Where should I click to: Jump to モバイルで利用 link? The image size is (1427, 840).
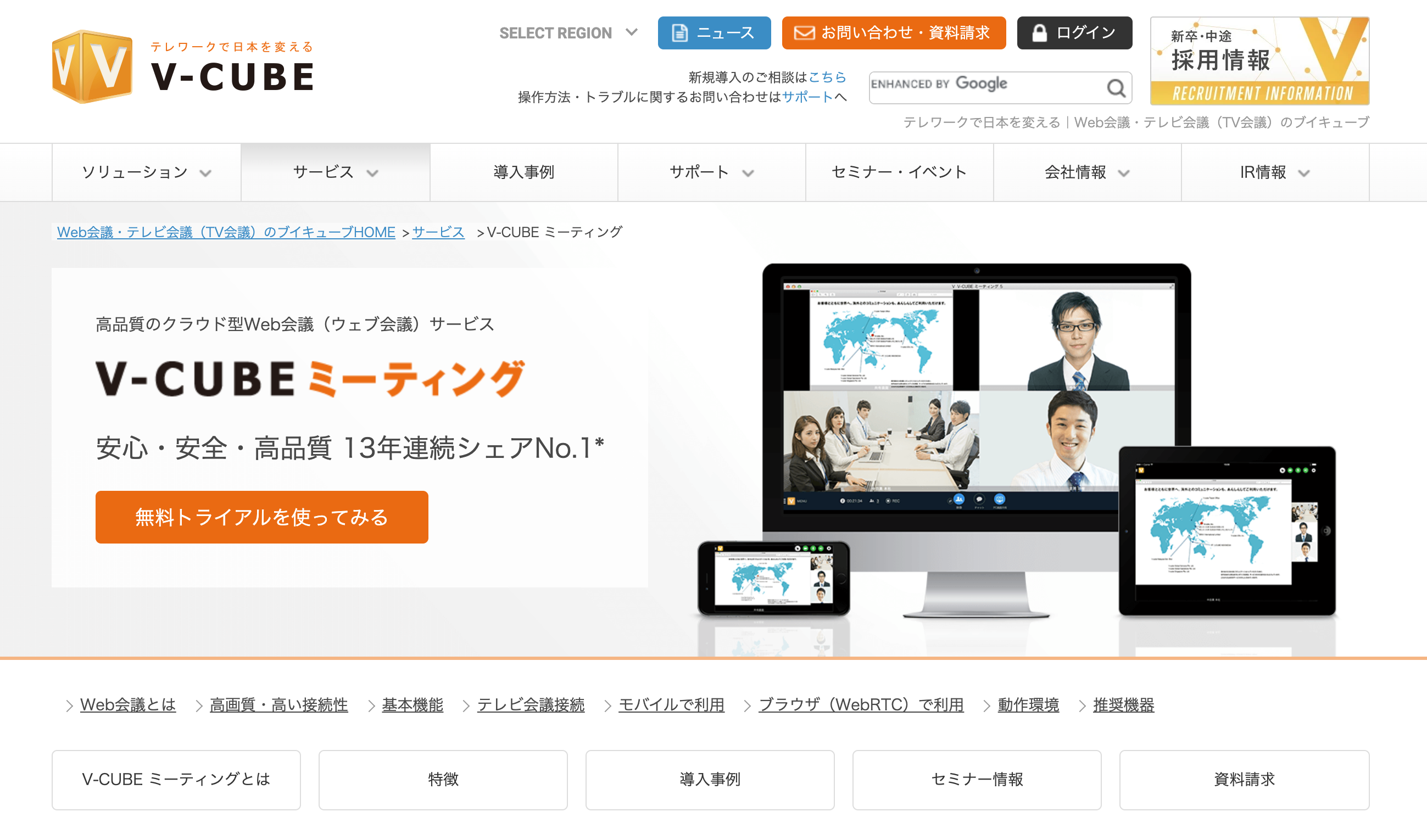[x=671, y=705]
